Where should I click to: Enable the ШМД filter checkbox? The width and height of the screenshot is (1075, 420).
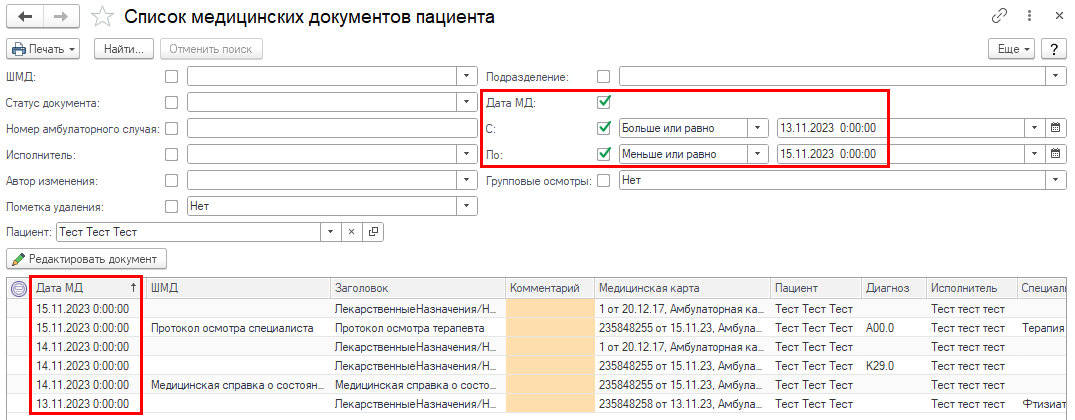click(x=172, y=76)
